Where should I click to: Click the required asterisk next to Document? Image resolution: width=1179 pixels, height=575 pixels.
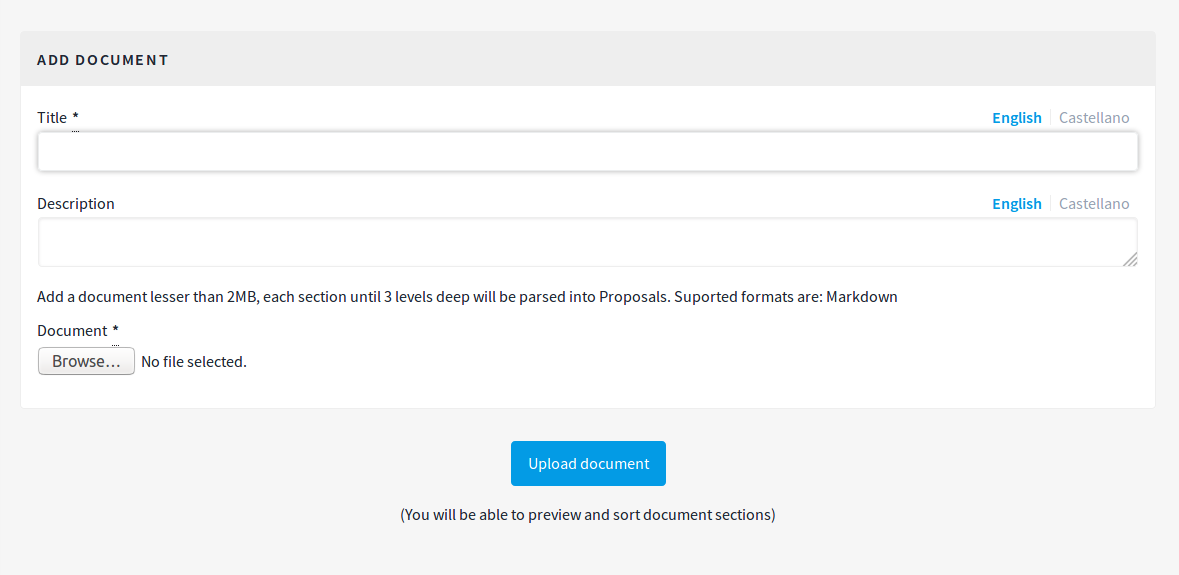115,331
